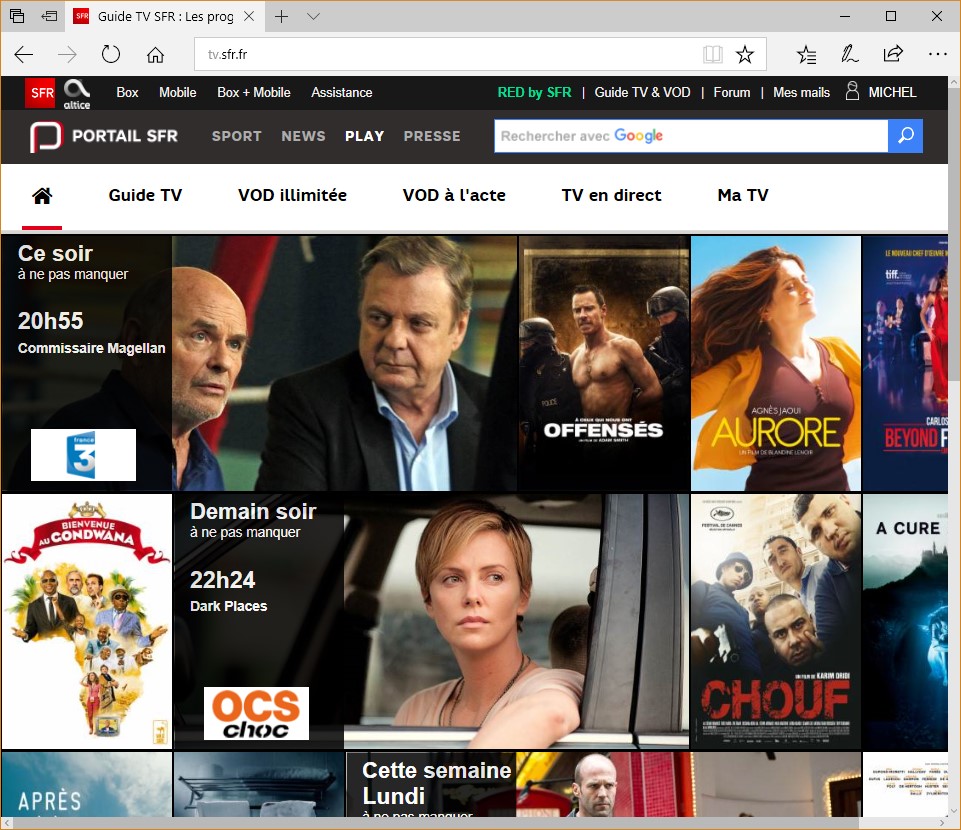
Task: Switch to VOD illimitée tab
Action: tap(292, 196)
